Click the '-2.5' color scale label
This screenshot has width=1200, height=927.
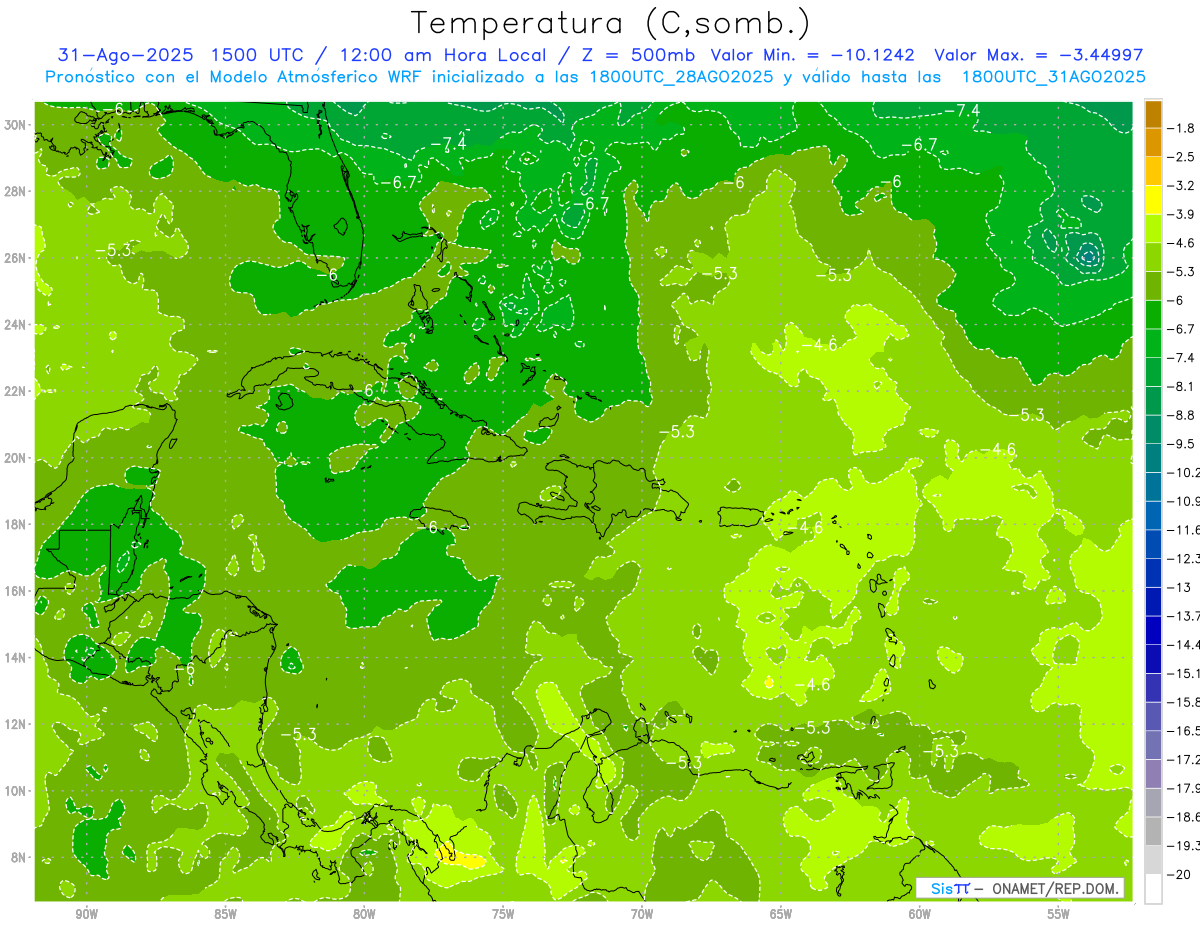coord(1183,157)
